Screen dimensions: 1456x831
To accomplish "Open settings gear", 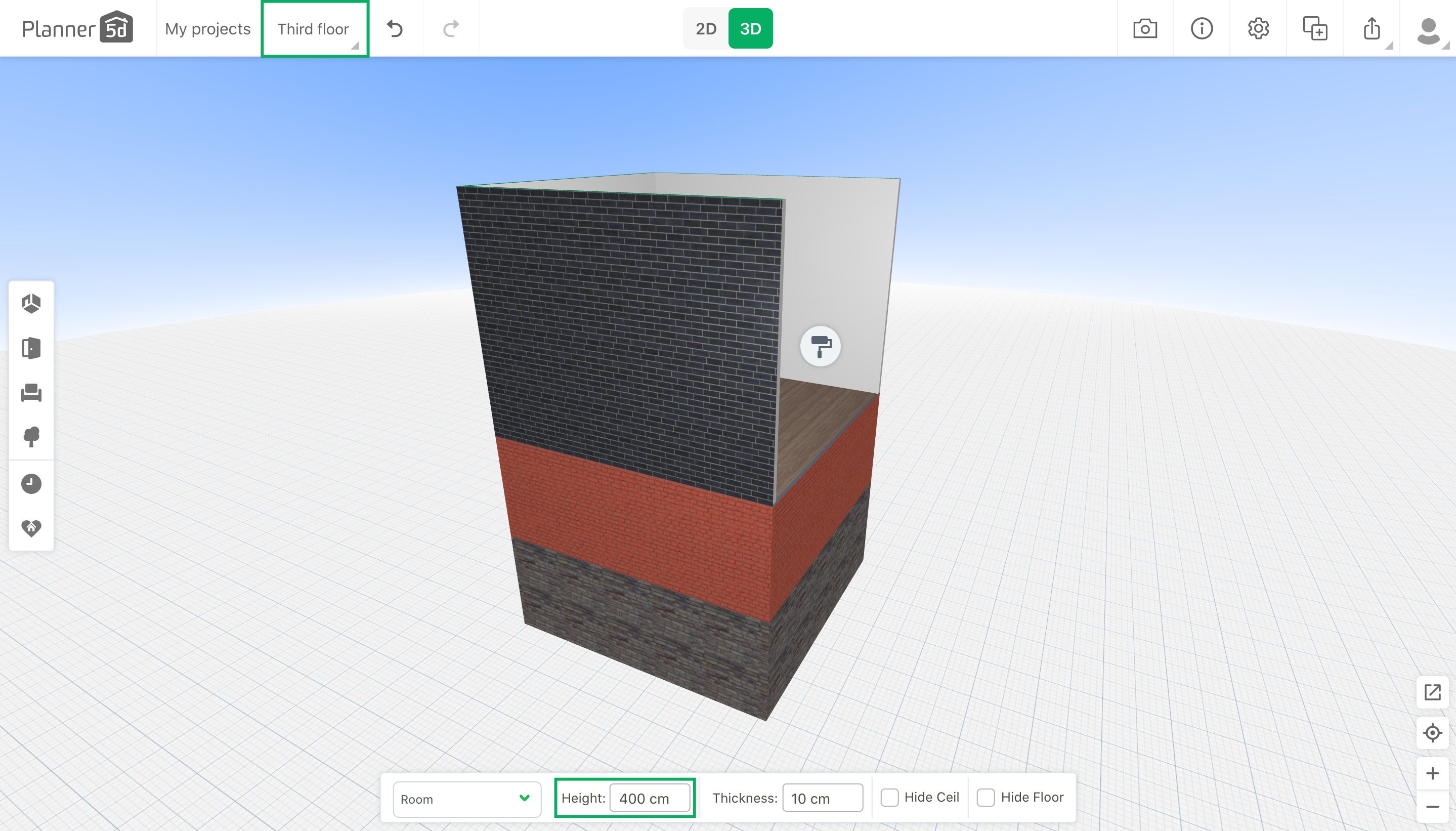I will point(1258,28).
